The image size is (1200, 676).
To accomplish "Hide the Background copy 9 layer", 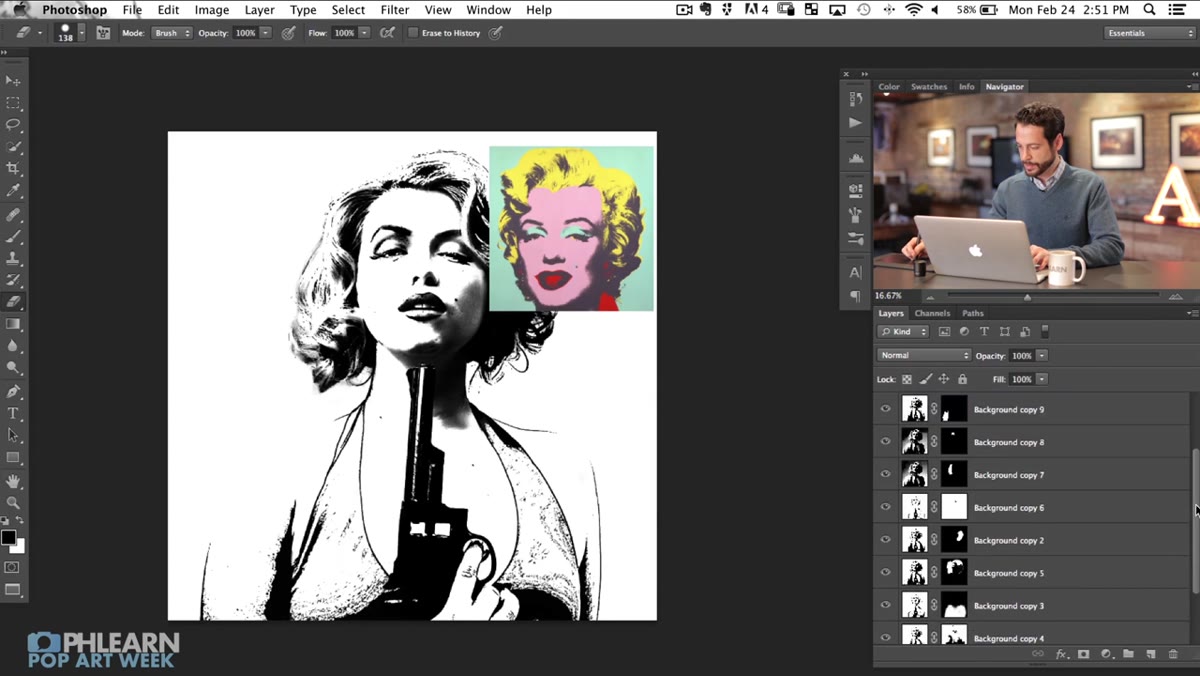I will pyautogui.click(x=885, y=409).
